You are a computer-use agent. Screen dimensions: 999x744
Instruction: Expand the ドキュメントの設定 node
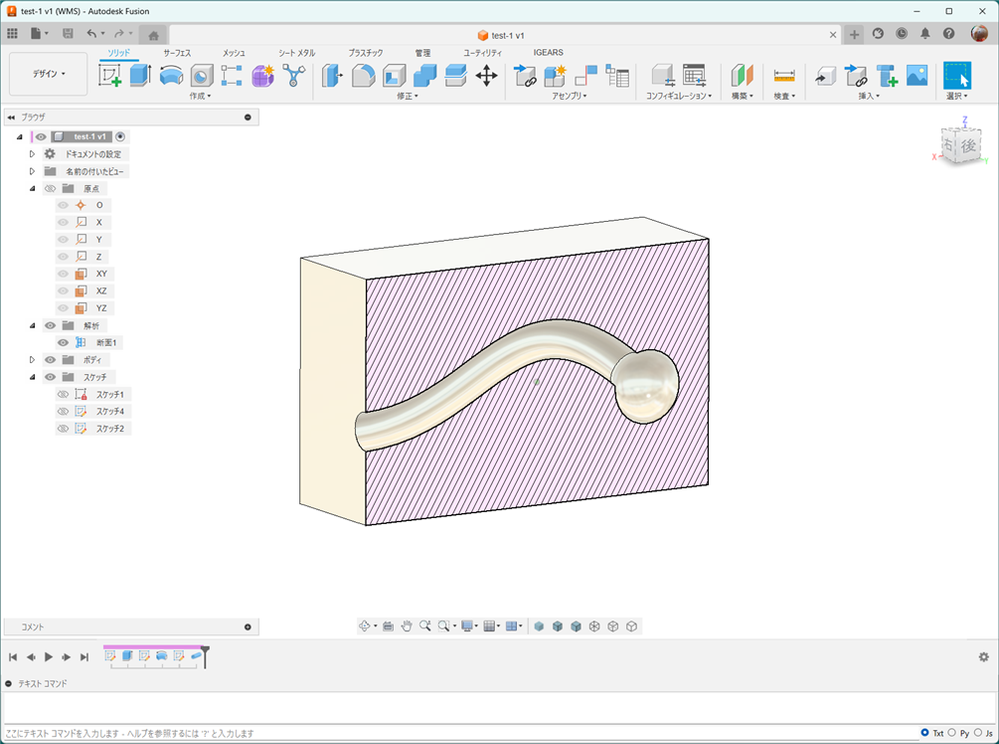click(32, 154)
